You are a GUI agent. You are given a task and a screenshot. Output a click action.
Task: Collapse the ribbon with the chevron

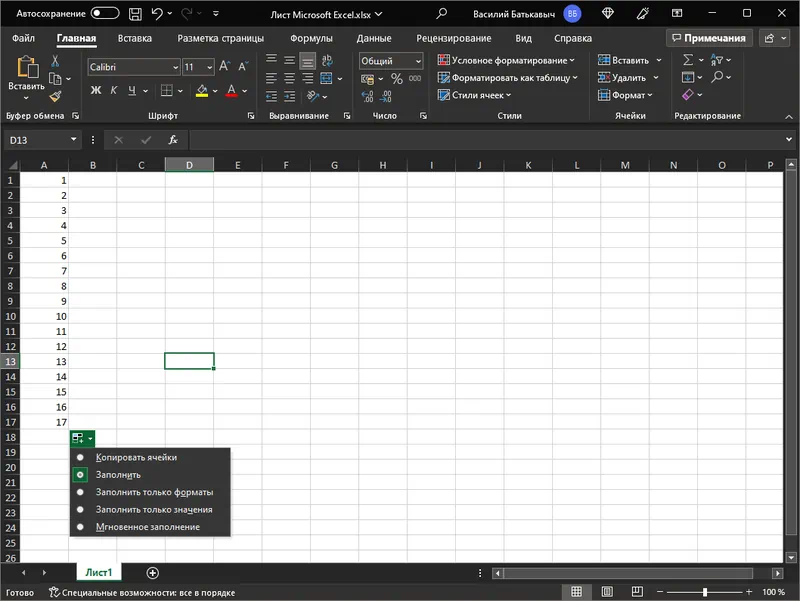pos(789,117)
